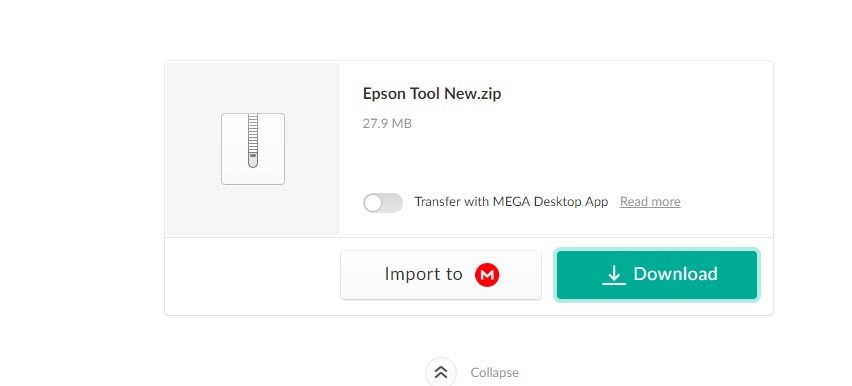This screenshot has height=386, width=852.
Task: Select the 'Epson Tool New.zip' file name
Action: click(432, 94)
